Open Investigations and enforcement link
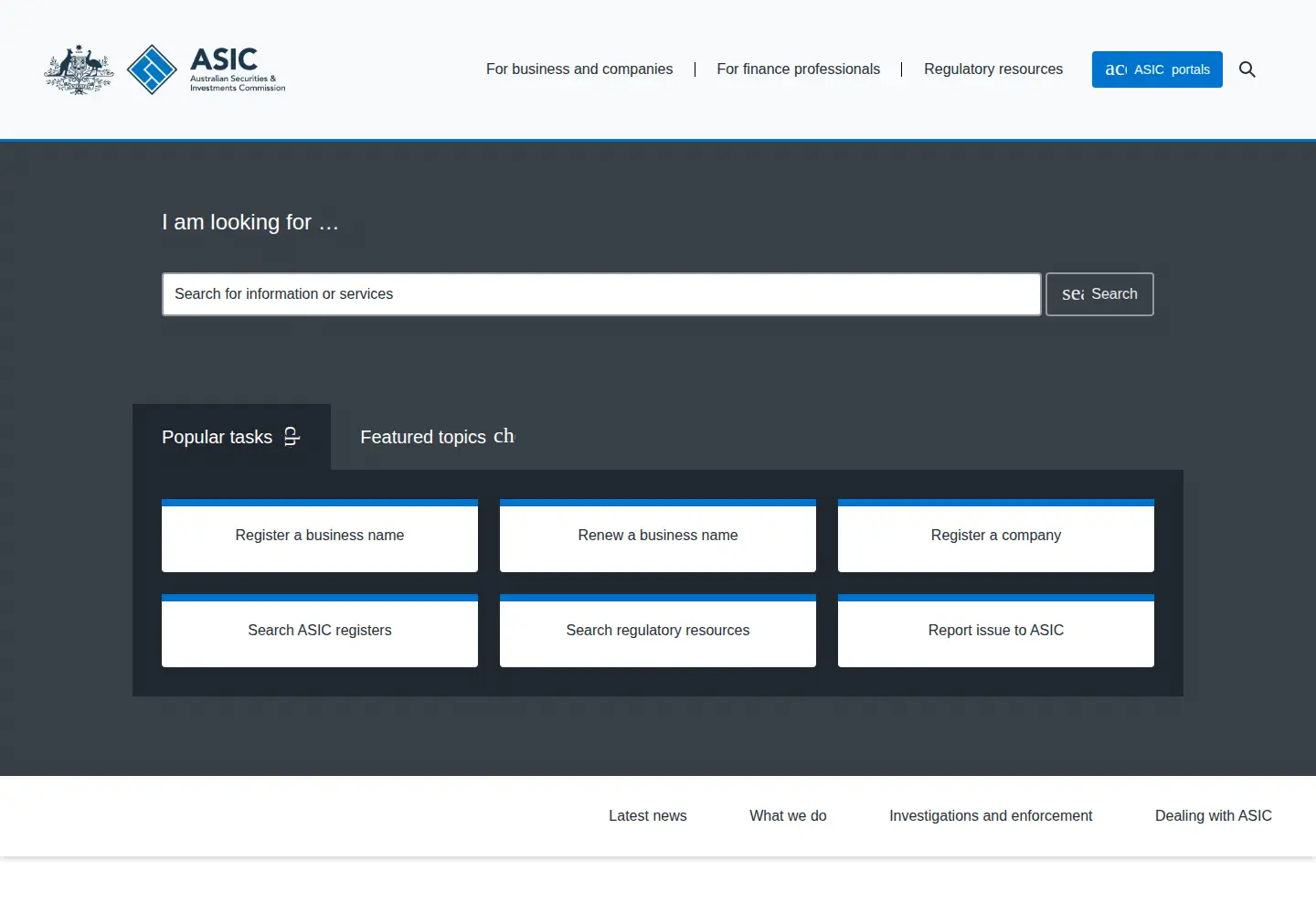Image resolution: width=1316 pixels, height=914 pixels. (x=991, y=816)
